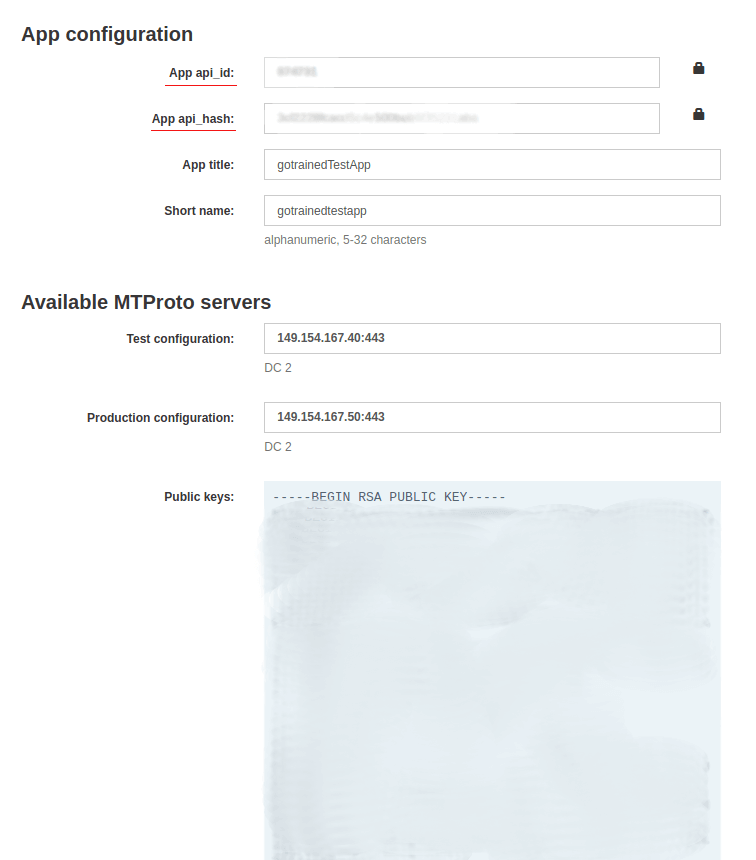Edit the Short name field gotrainedtestapp
The image size is (756, 860).
tap(492, 211)
